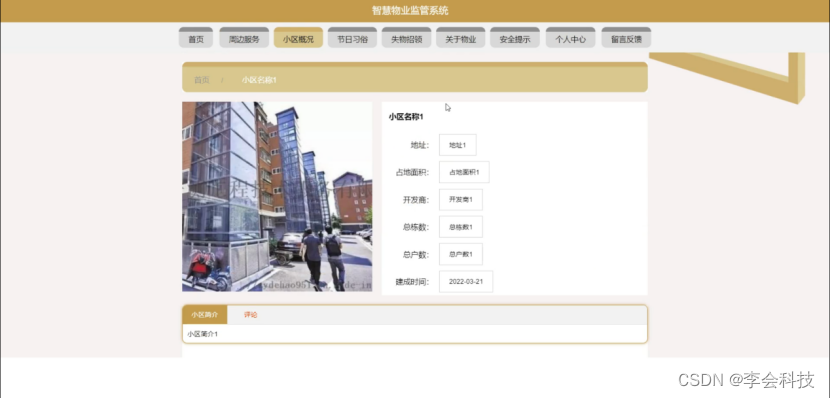Image resolution: width=830 pixels, height=398 pixels.
Task: Click the 占地面积 field label
Action: [412, 173]
